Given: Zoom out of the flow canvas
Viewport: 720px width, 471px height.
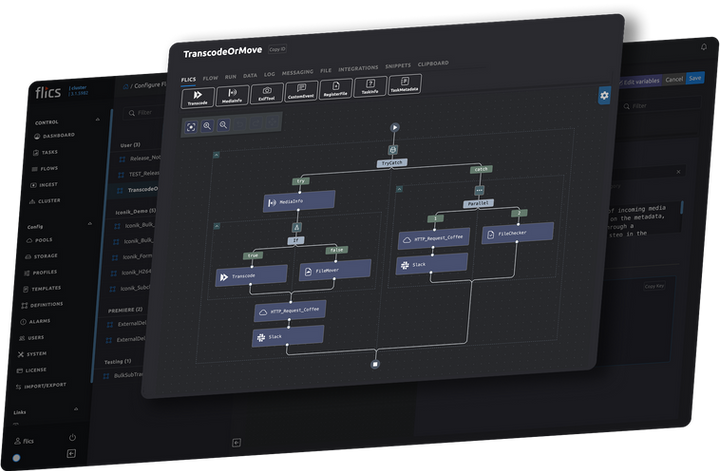Looking at the screenshot, I should 223,124.
